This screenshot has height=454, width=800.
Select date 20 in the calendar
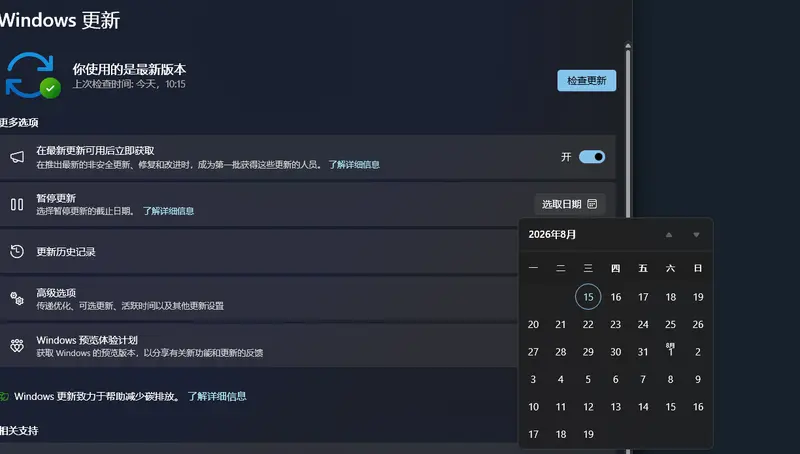tap(533, 324)
